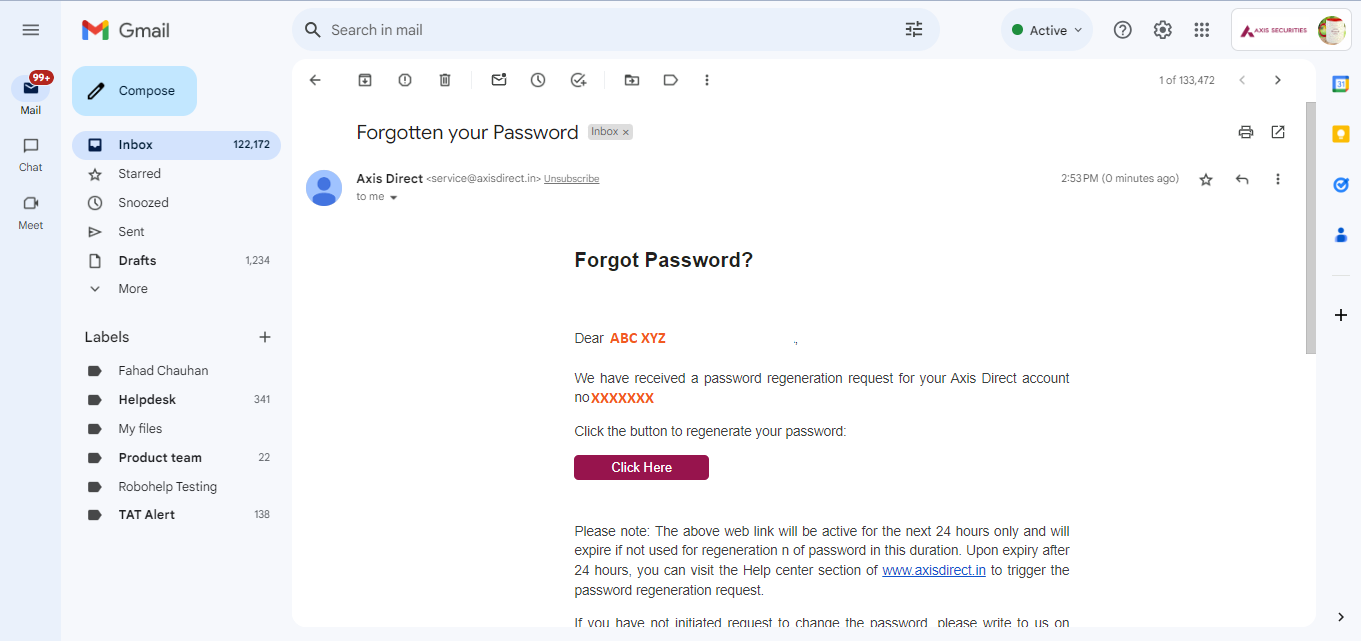Screen dimensions: 1361x641
Task: Open the www.axisdirect.in link
Action: [x=934, y=570]
